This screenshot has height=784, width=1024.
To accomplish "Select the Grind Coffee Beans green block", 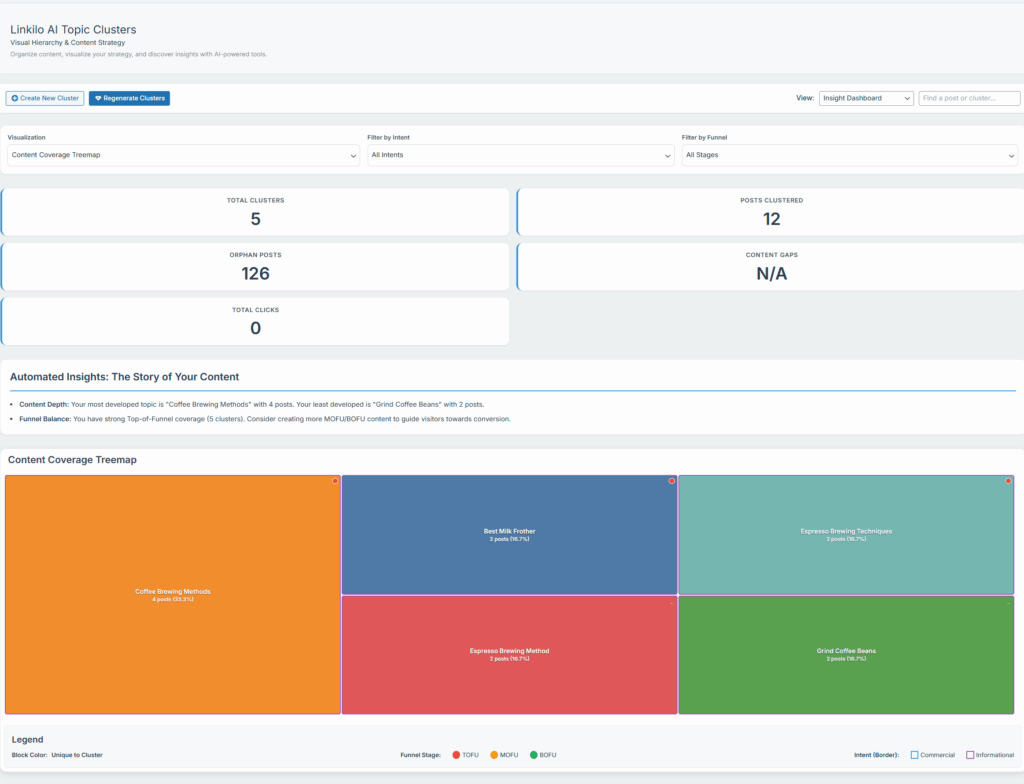I will coord(845,654).
